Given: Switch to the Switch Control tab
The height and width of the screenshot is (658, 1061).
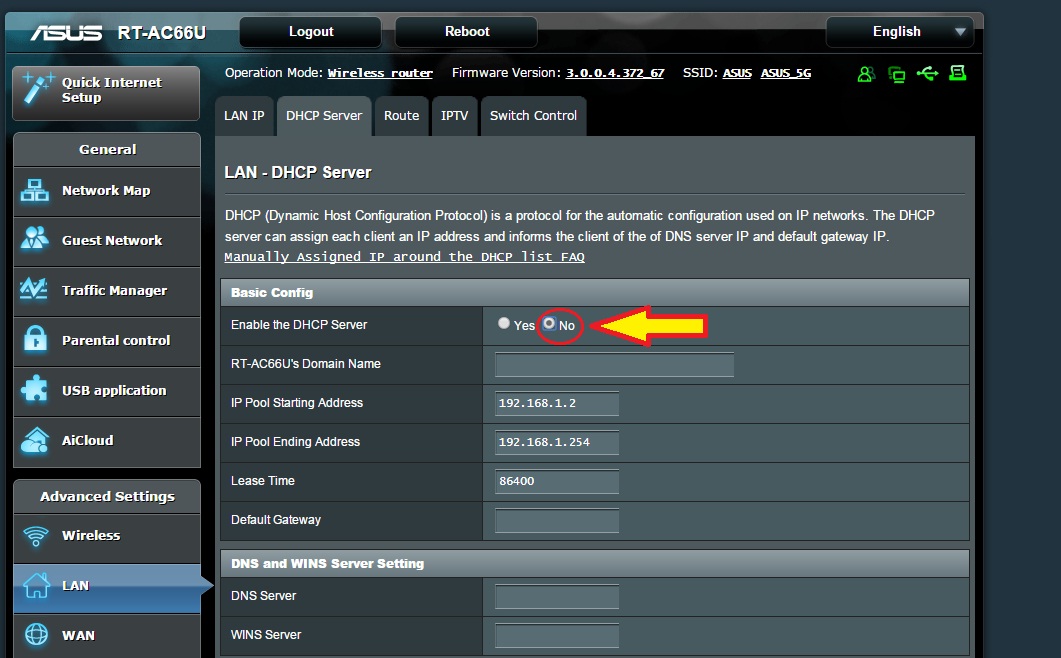Looking at the screenshot, I should point(533,116).
